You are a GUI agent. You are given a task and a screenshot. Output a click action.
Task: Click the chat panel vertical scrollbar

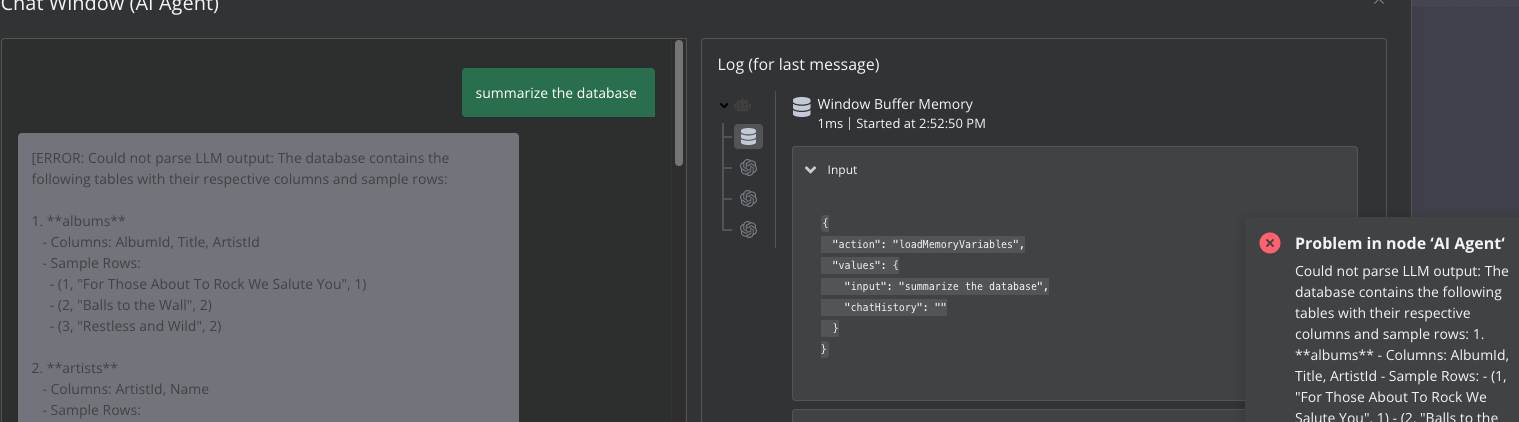680,102
